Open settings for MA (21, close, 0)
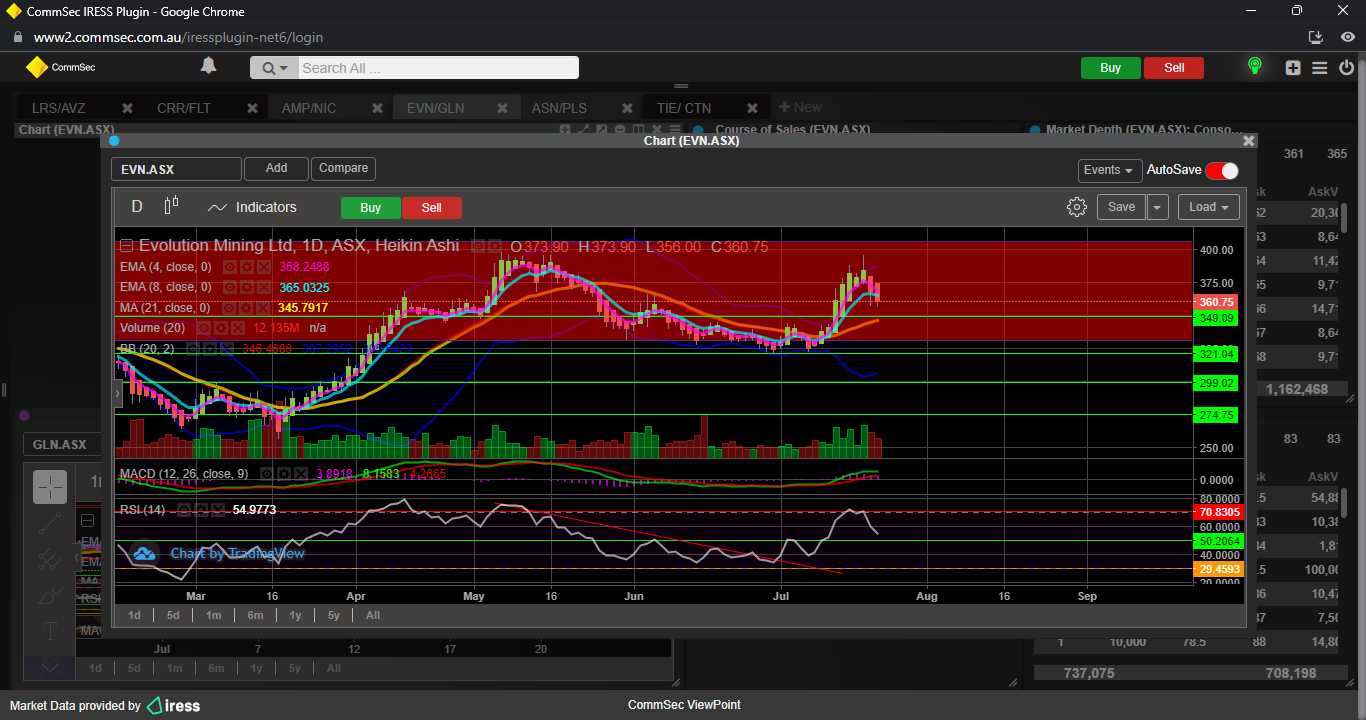 click(246, 307)
